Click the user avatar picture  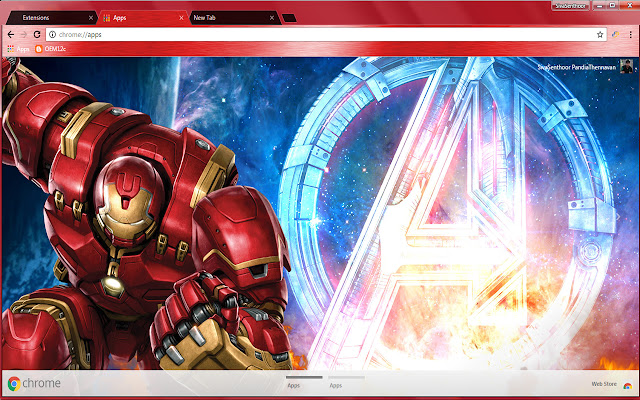627,66
